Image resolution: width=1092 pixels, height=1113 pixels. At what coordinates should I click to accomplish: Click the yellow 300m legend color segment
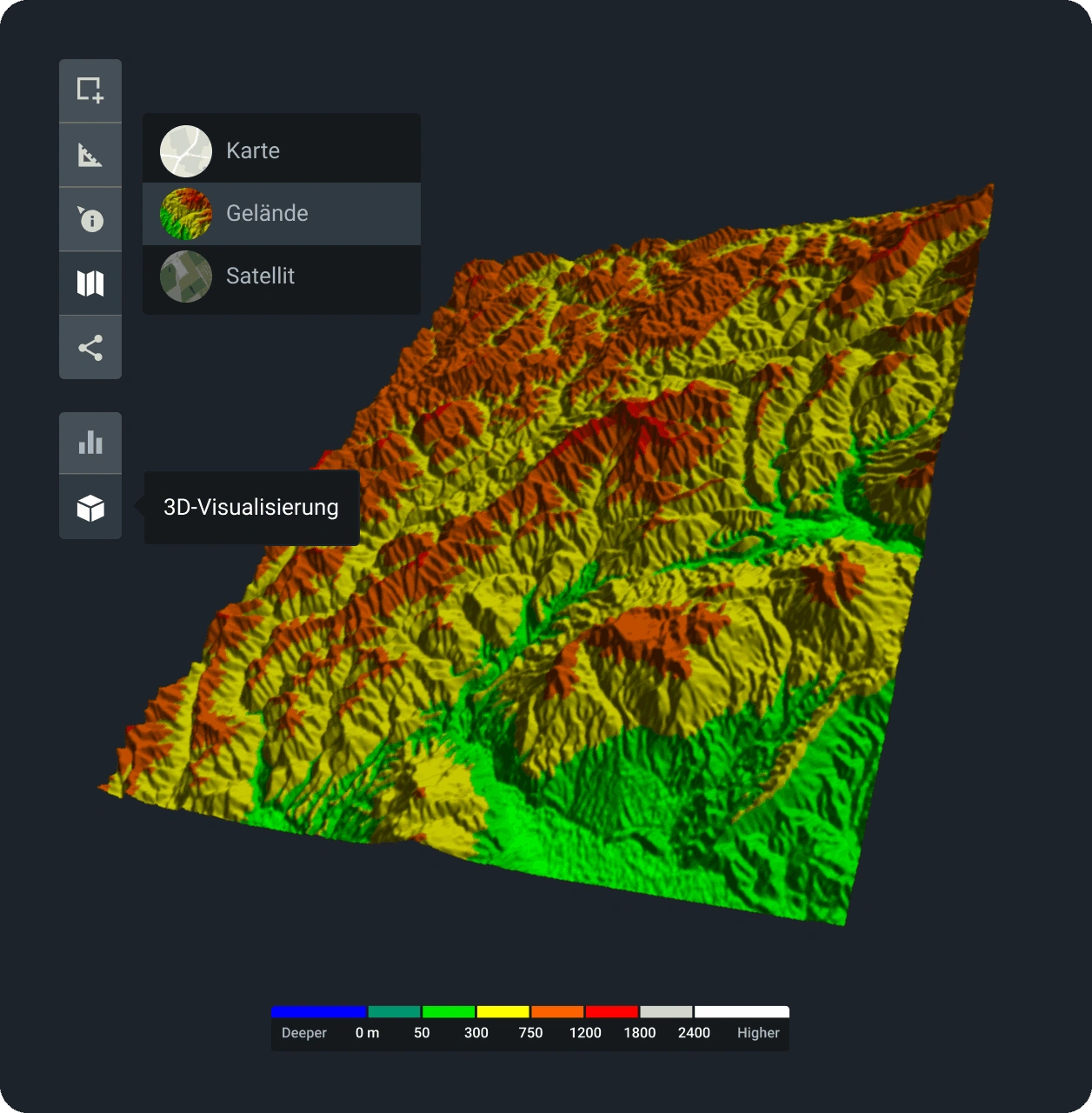pos(502,1012)
